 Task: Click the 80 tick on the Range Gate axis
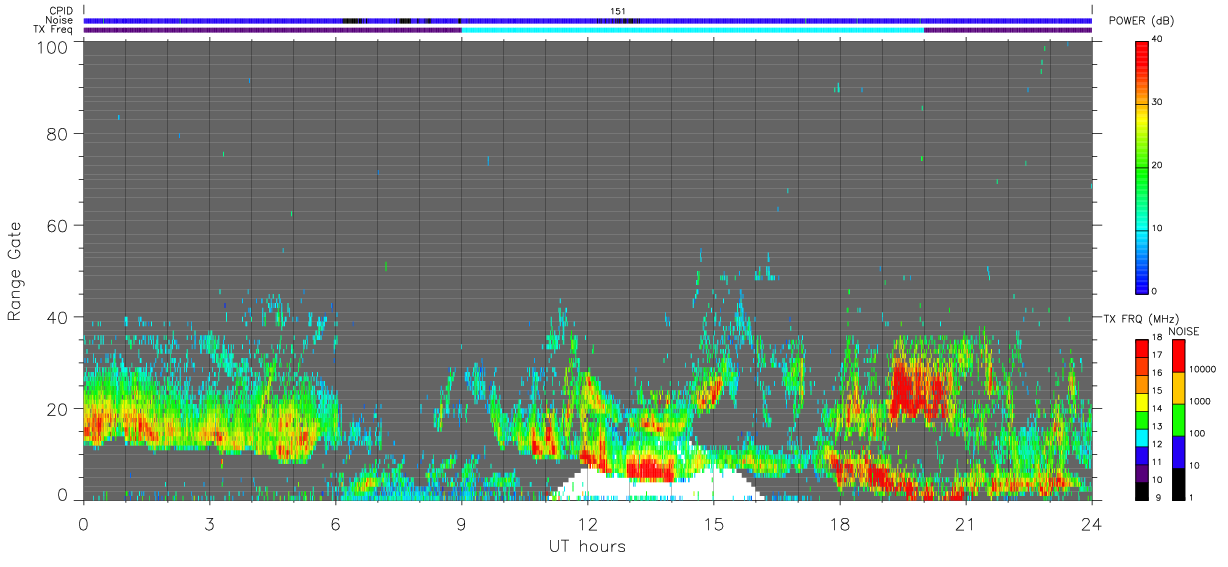point(57,133)
